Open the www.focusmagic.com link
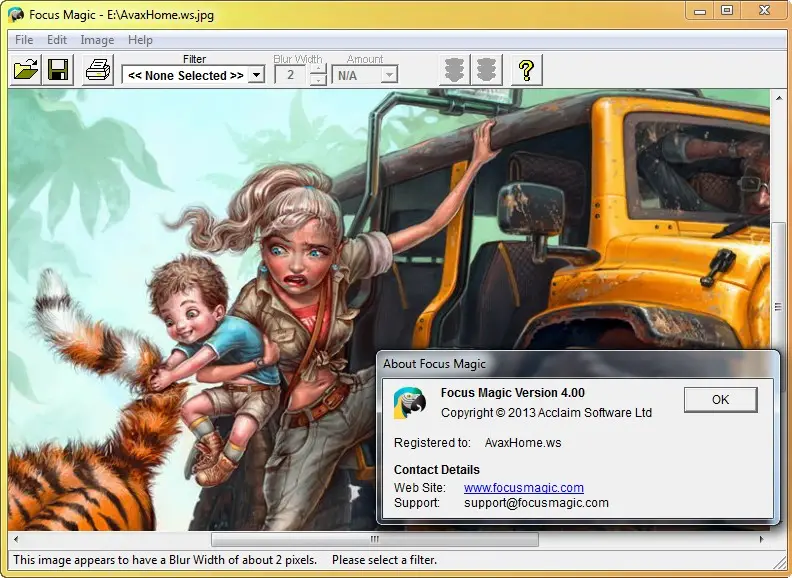 pos(524,488)
